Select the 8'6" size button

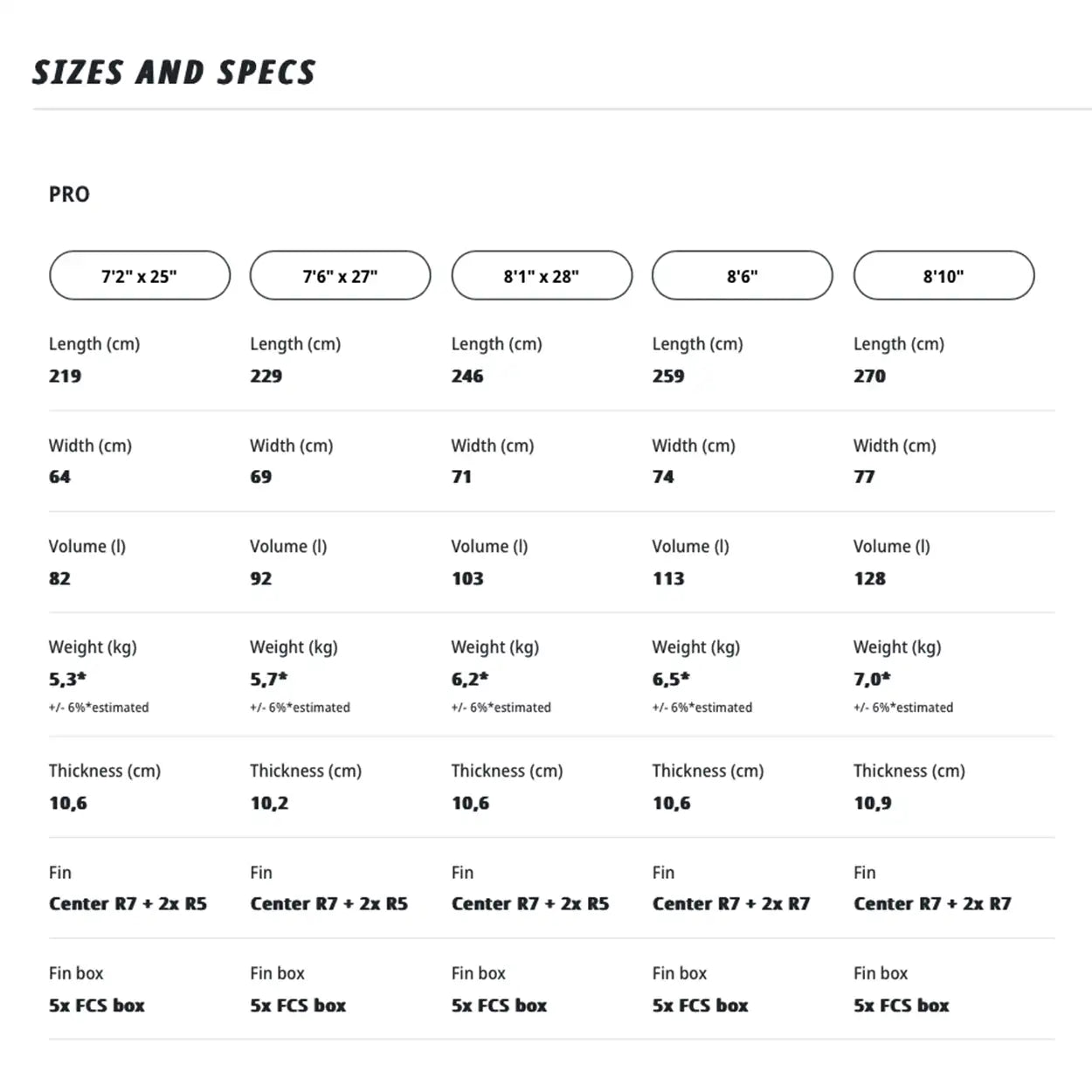pos(743,276)
